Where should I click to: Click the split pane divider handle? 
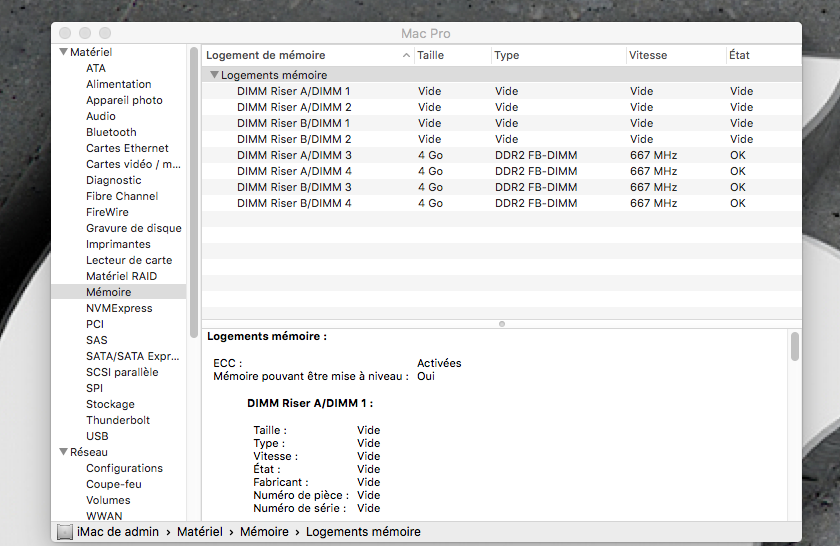[502, 324]
